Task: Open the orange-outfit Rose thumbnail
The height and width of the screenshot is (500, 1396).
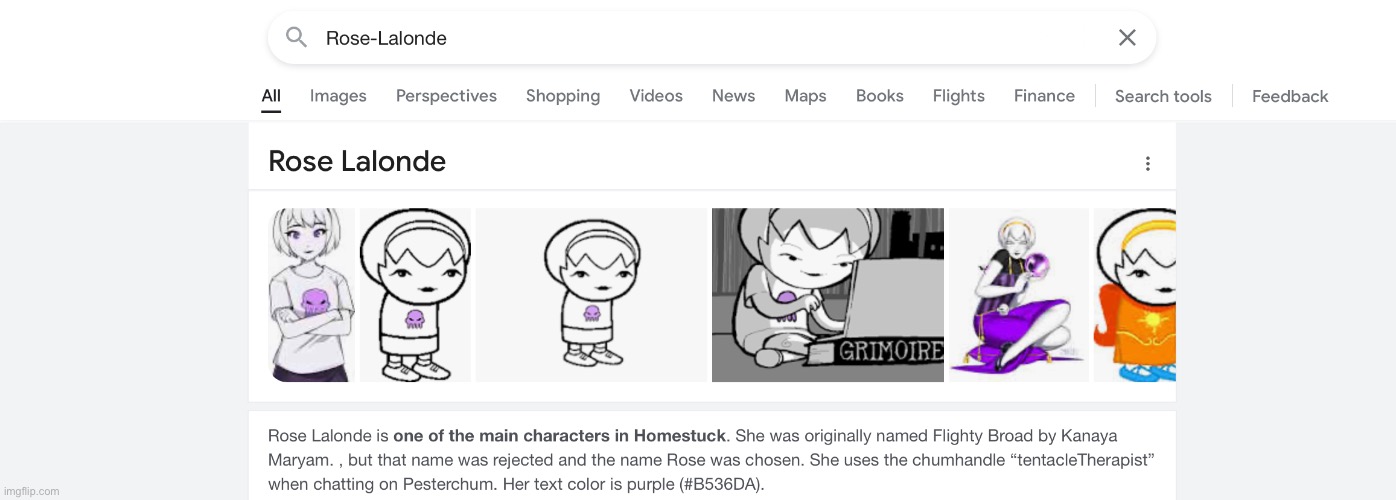Action: pyautogui.click(x=1135, y=295)
